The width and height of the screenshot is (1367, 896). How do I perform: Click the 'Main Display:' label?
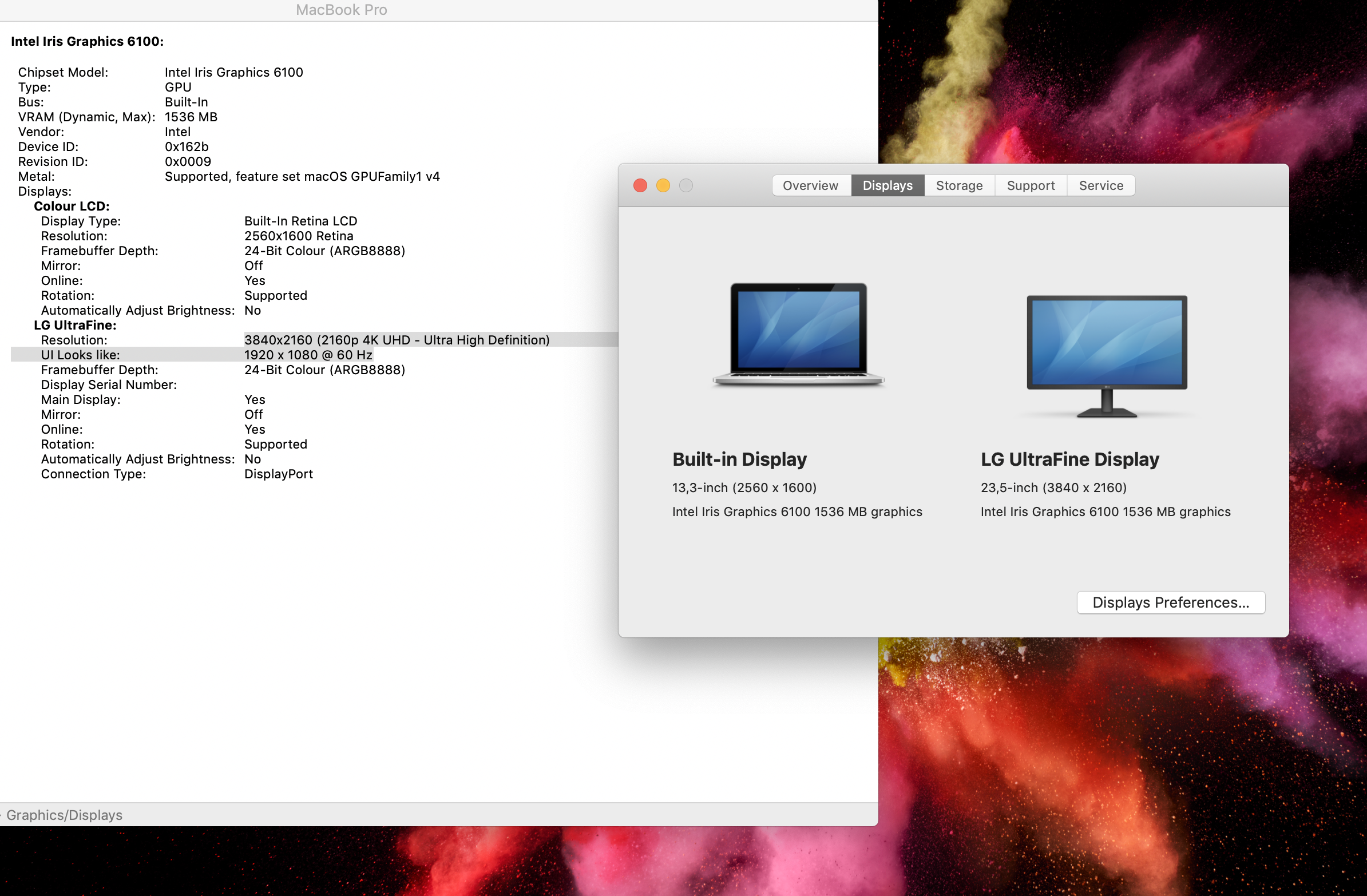(81, 400)
